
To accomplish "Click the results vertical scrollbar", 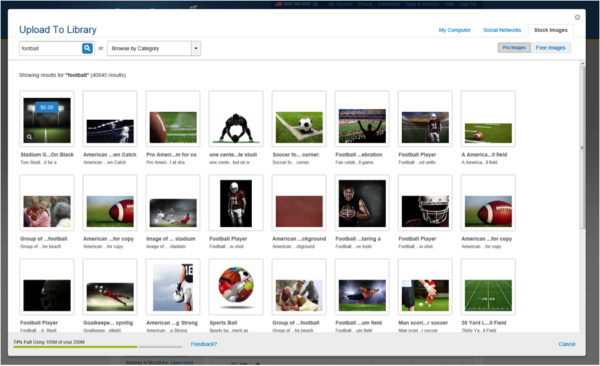I will (x=582, y=147).
